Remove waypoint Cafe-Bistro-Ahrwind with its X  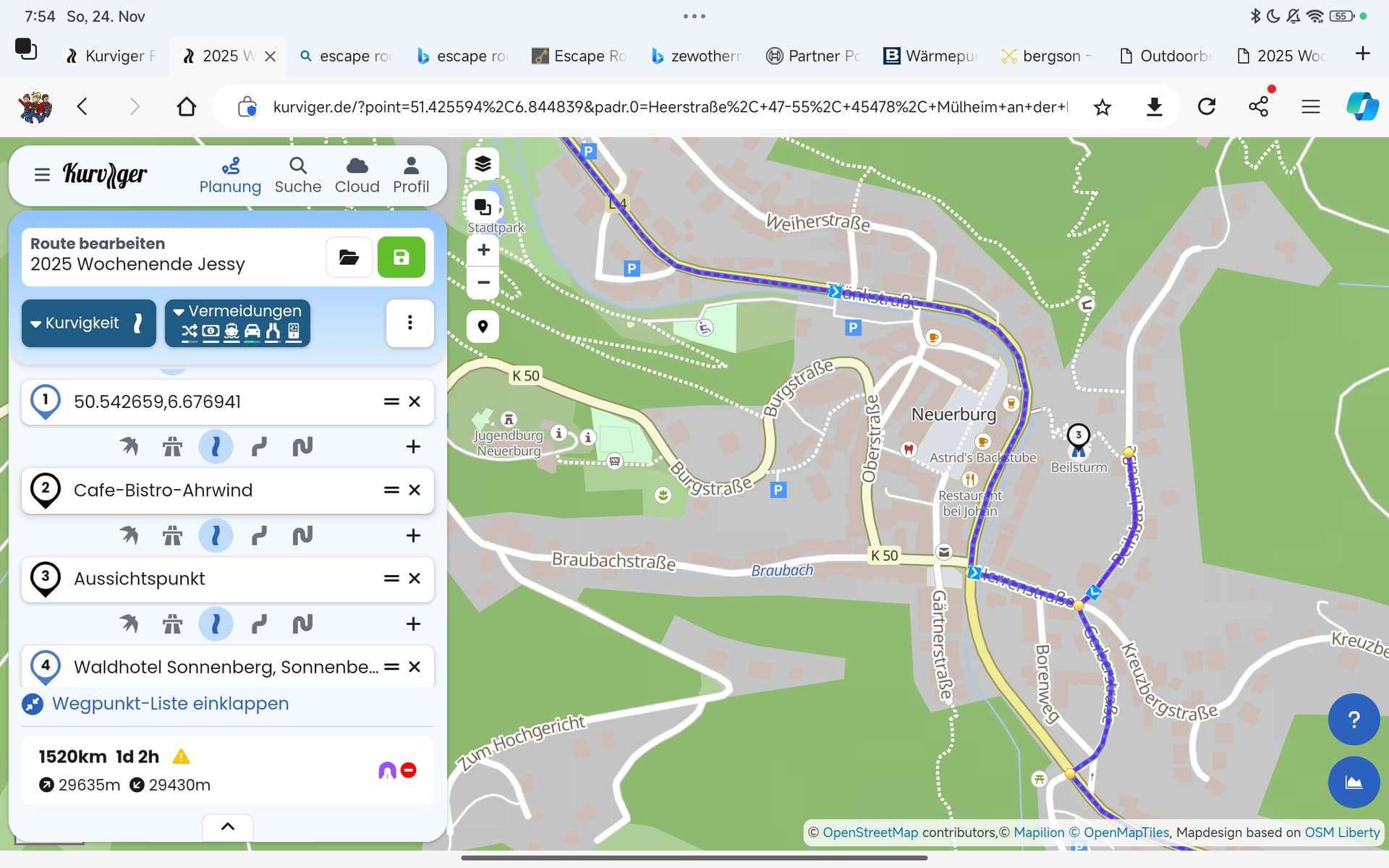pyautogui.click(x=415, y=490)
